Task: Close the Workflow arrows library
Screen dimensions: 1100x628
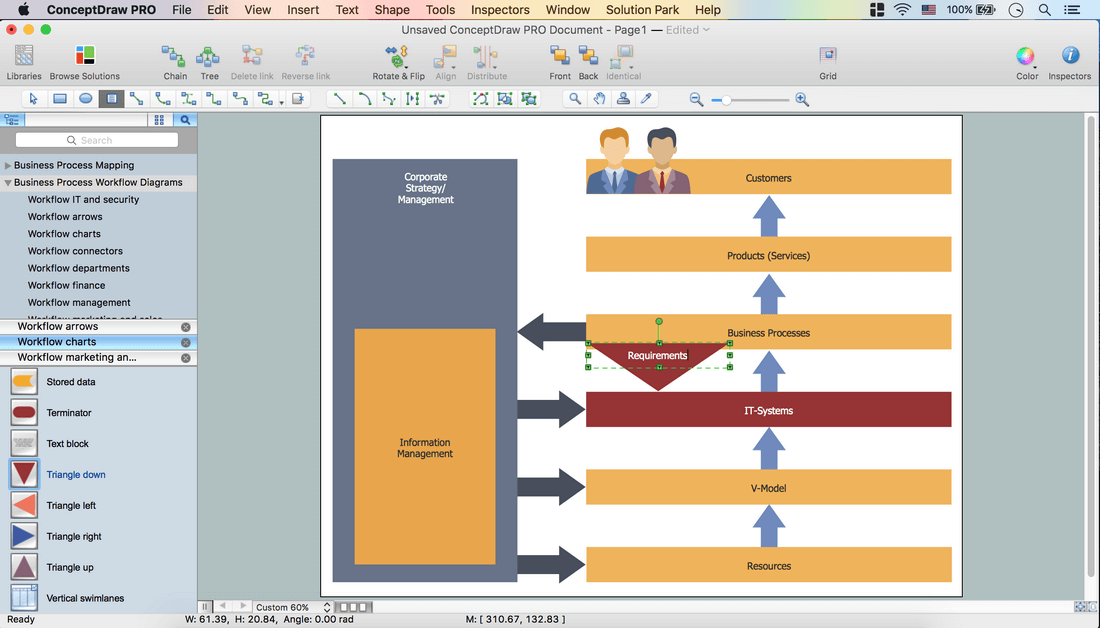Action: pyautogui.click(x=186, y=327)
